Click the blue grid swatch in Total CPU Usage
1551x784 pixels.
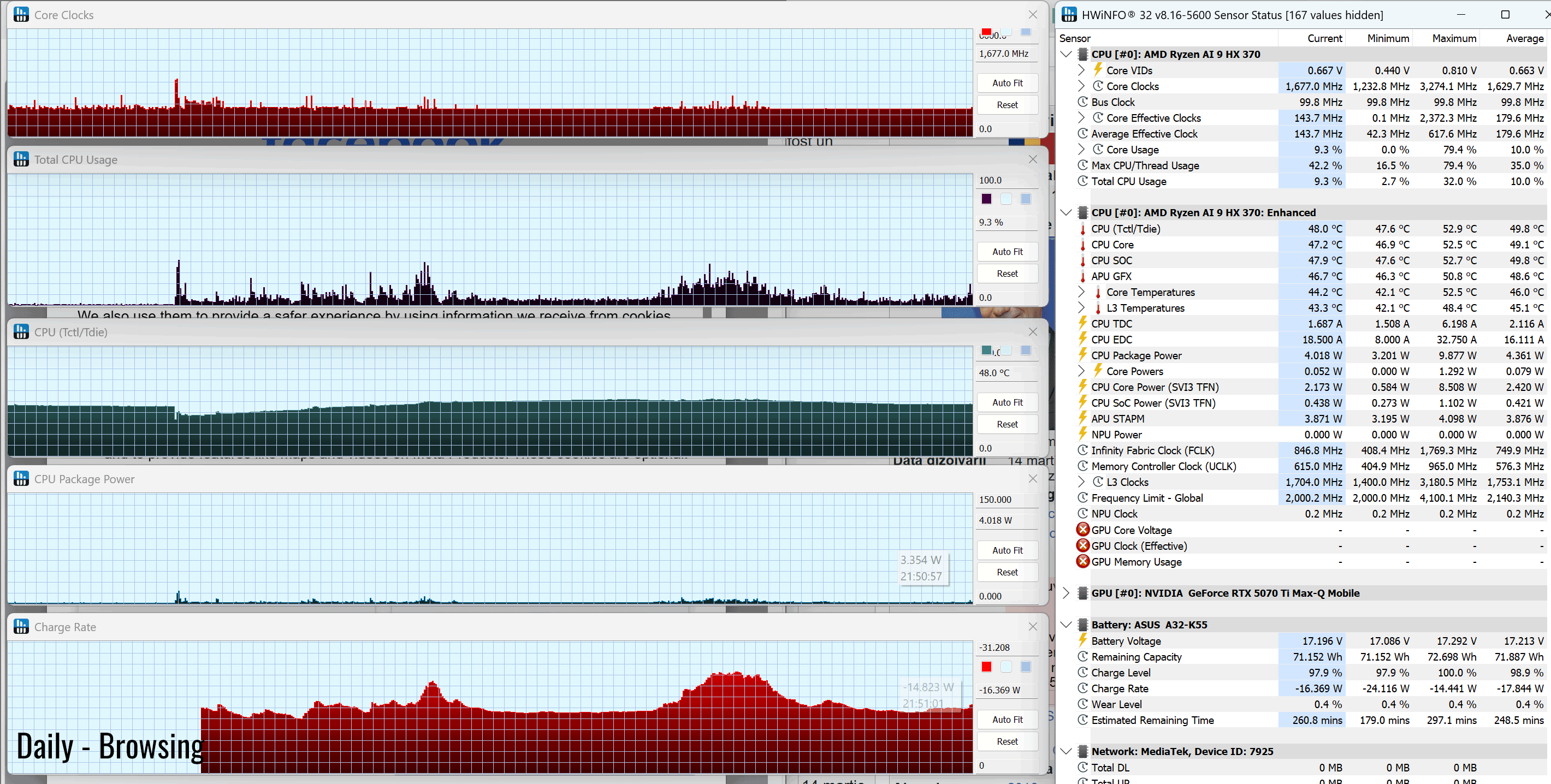(x=1026, y=199)
